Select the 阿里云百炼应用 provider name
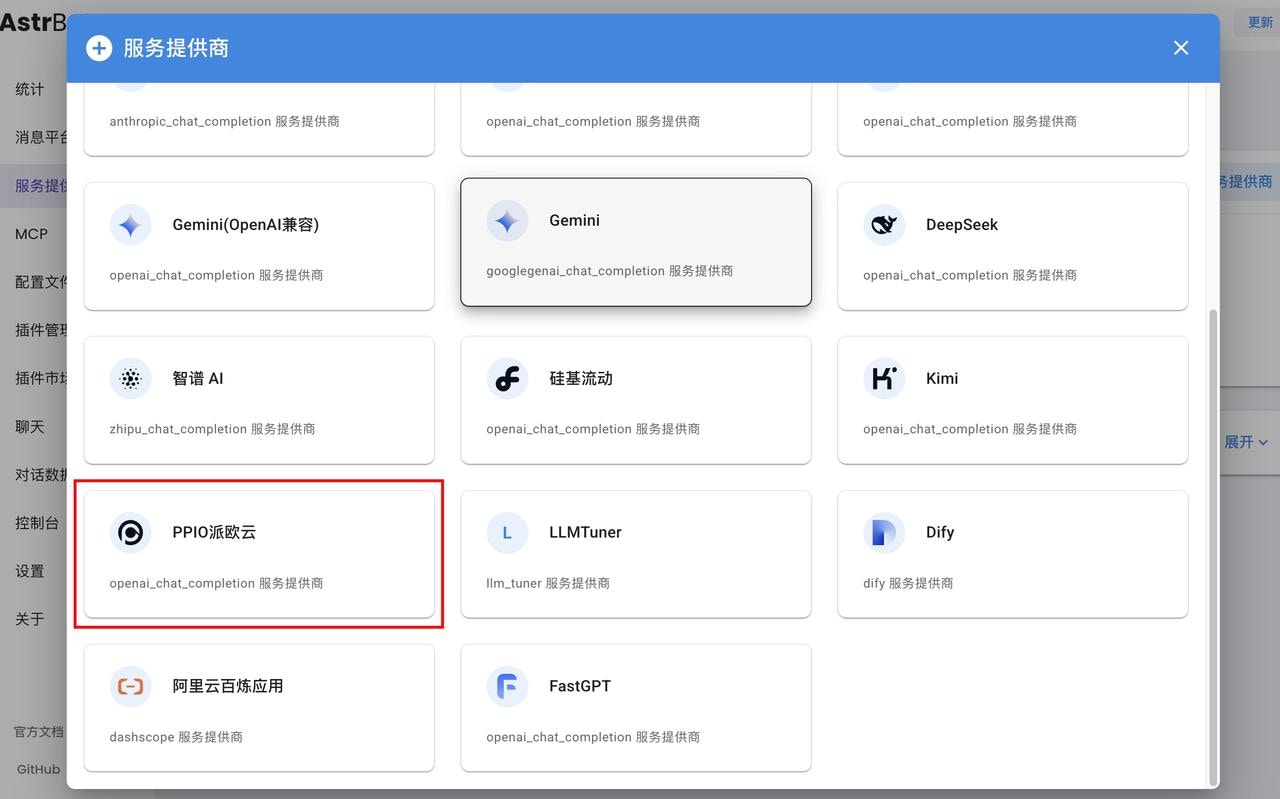1280x799 pixels. [228, 687]
